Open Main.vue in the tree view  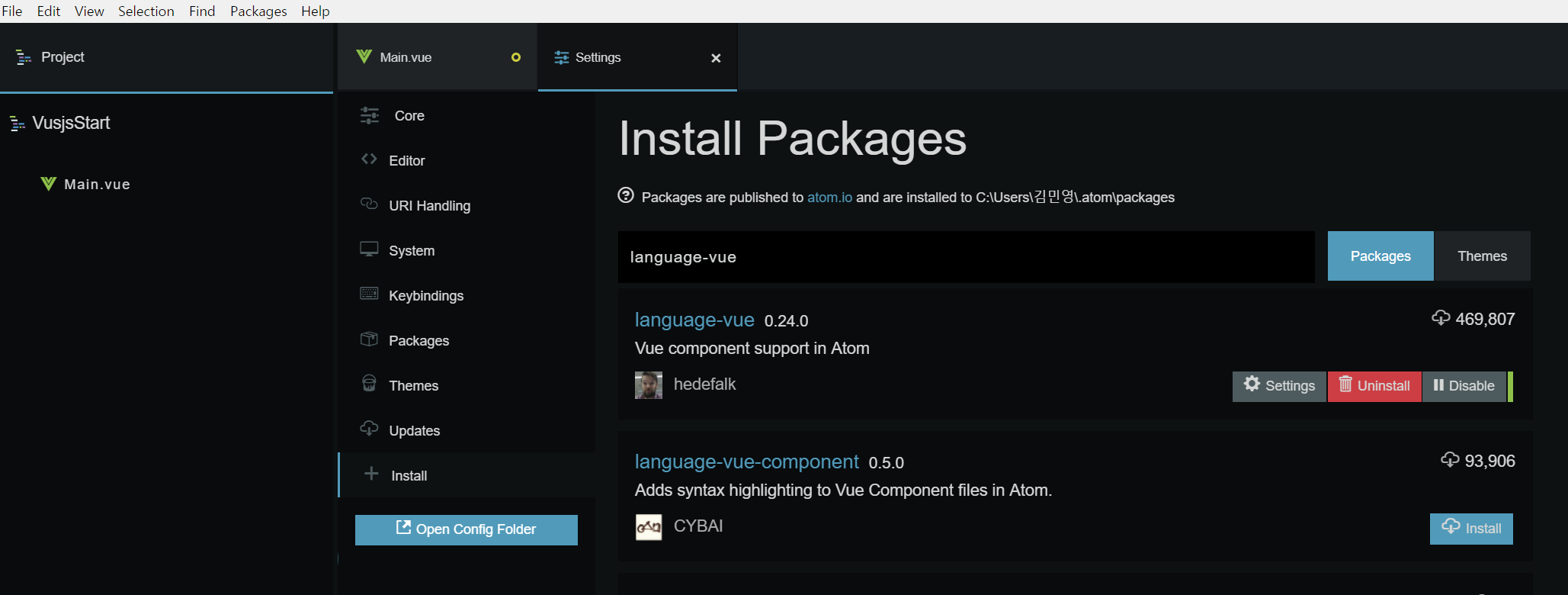tap(97, 185)
